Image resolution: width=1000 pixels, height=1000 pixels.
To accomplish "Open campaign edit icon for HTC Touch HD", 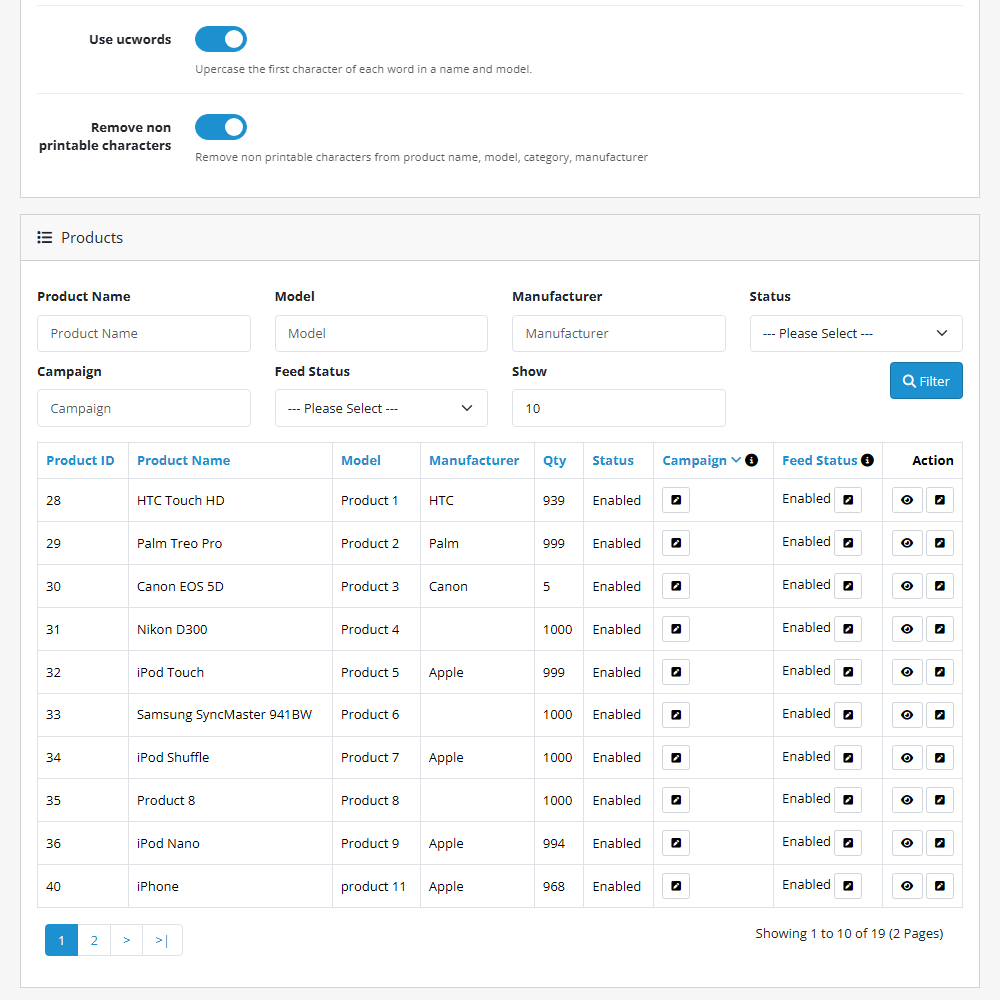I will click(x=675, y=499).
